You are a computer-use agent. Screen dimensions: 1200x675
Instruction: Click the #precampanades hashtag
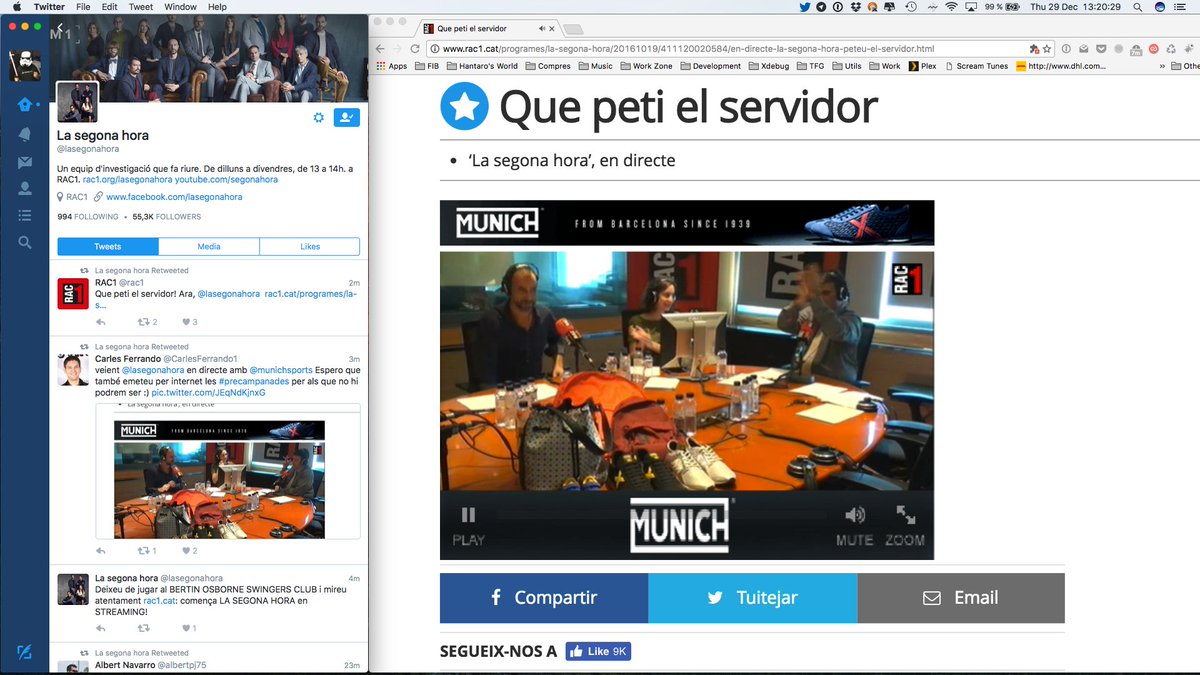(x=253, y=381)
